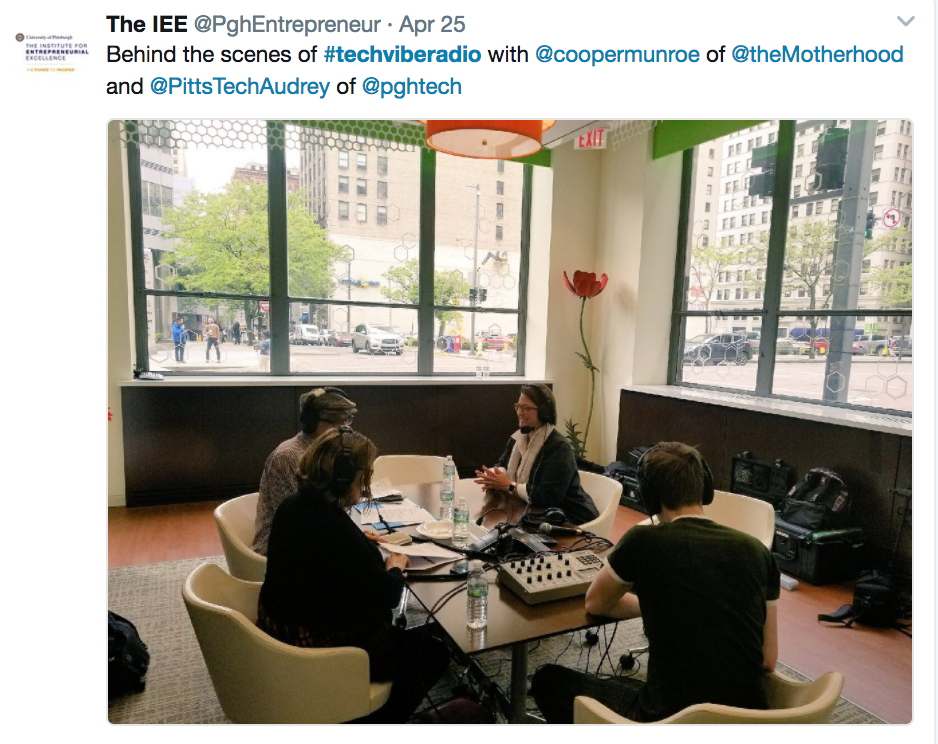938x744 pixels.
Task: Open the attached radio studio photo
Action: [x=510, y=422]
